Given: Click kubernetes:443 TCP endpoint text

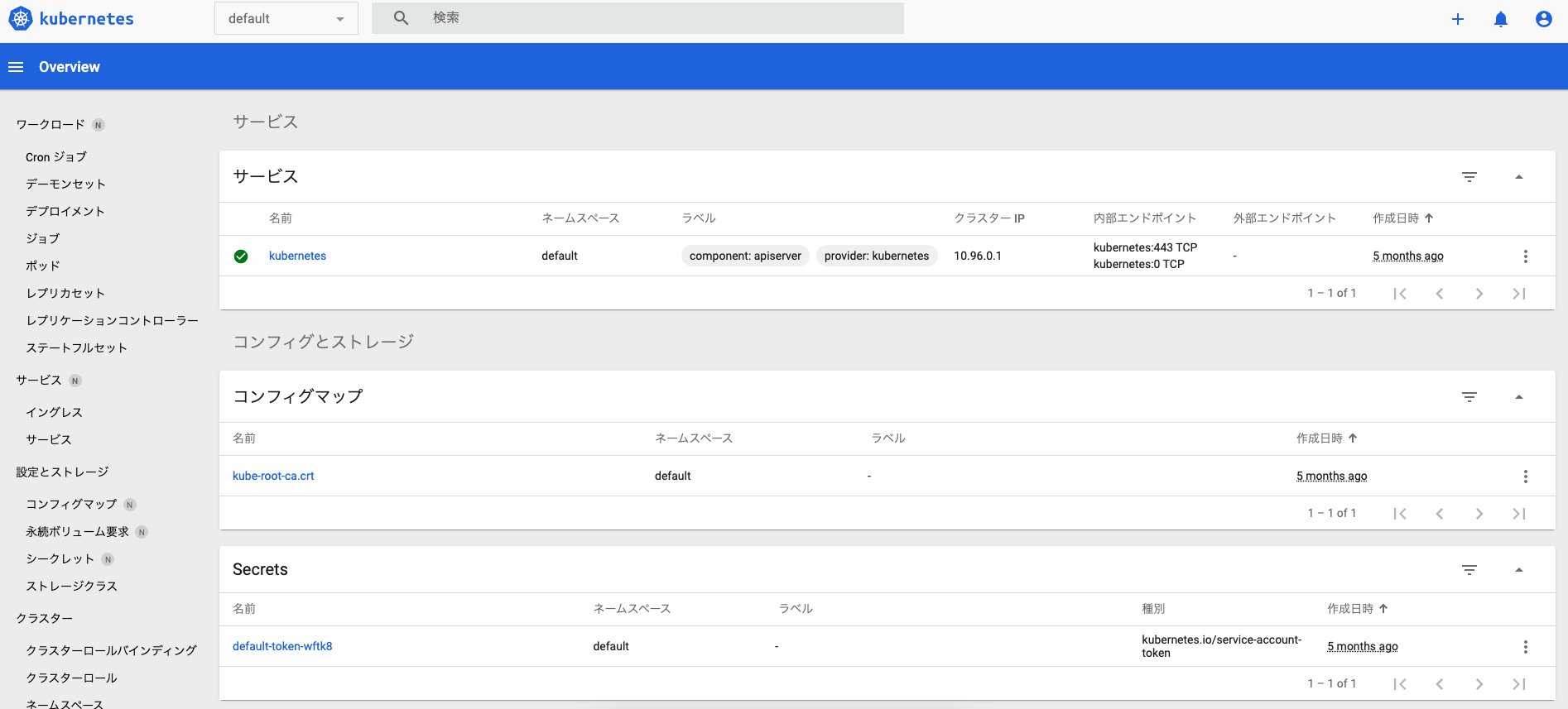Looking at the screenshot, I should pyautogui.click(x=1145, y=248).
